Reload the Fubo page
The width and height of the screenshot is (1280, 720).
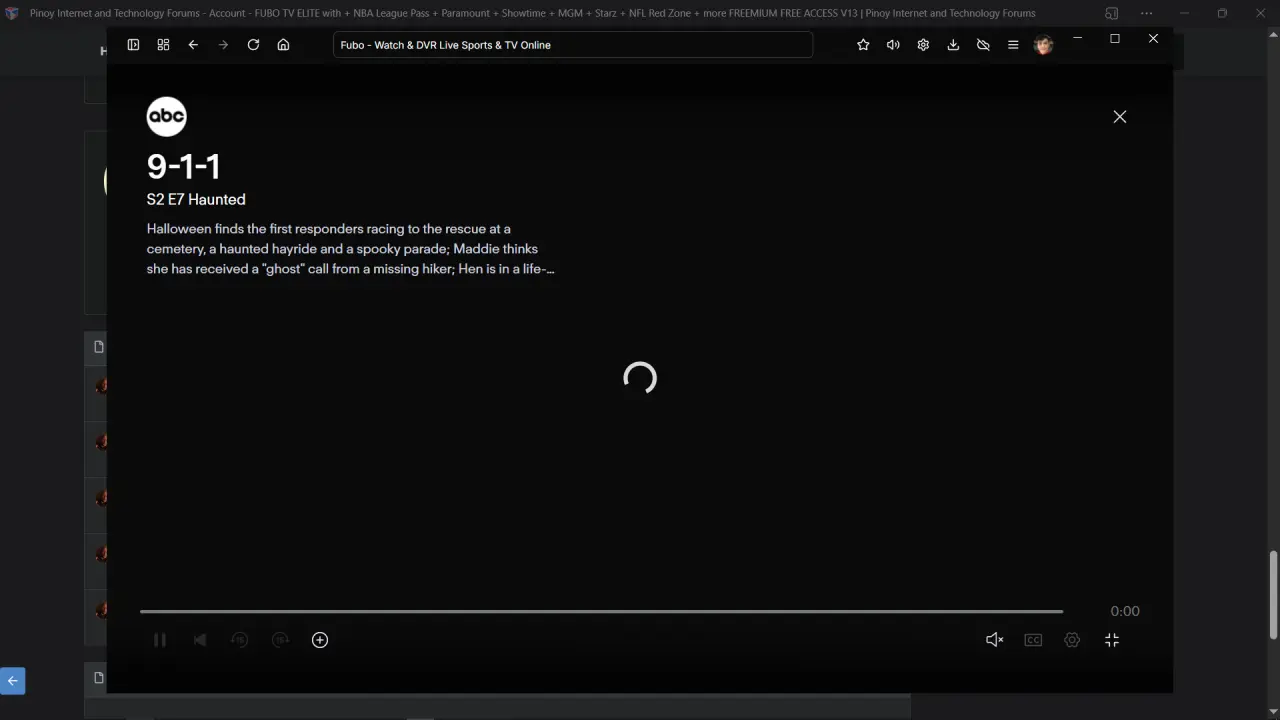pyautogui.click(x=253, y=45)
